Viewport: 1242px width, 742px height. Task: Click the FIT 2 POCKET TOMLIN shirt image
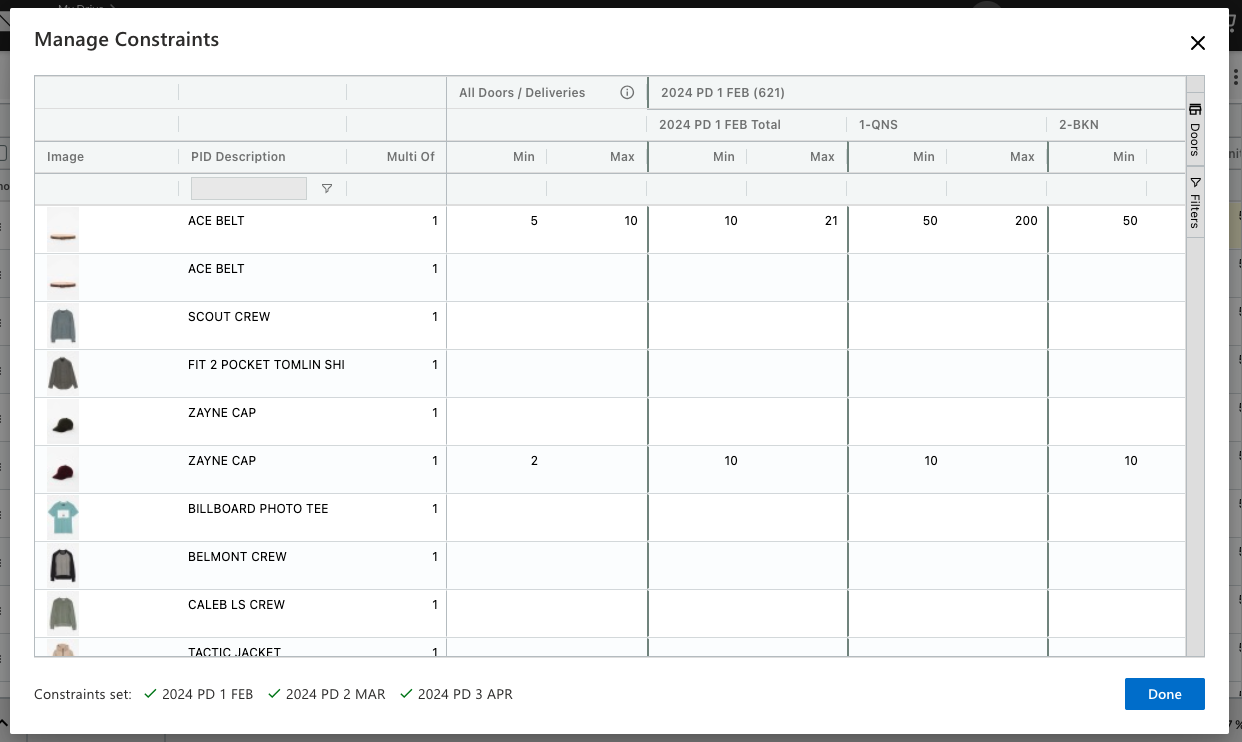(x=63, y=374)
